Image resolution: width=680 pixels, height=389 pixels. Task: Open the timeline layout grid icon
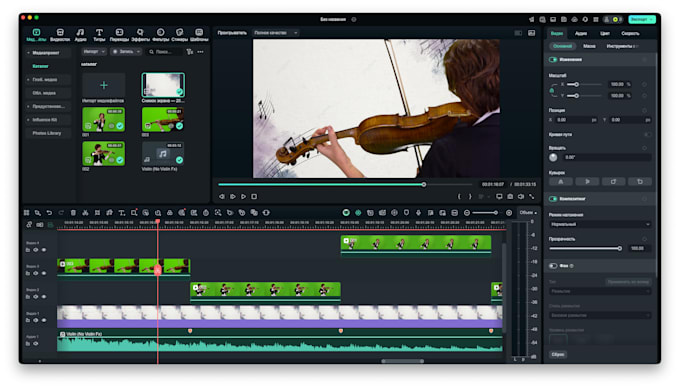(26, 212)
